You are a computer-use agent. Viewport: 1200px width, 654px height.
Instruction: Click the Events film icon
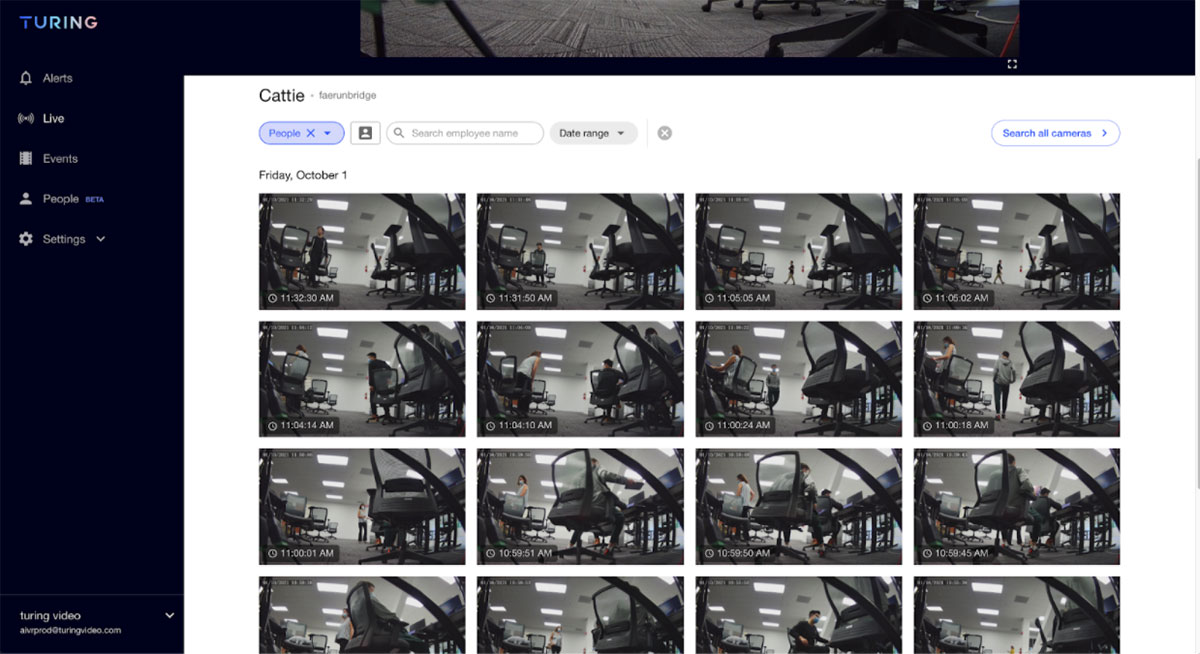click(26, 158)
